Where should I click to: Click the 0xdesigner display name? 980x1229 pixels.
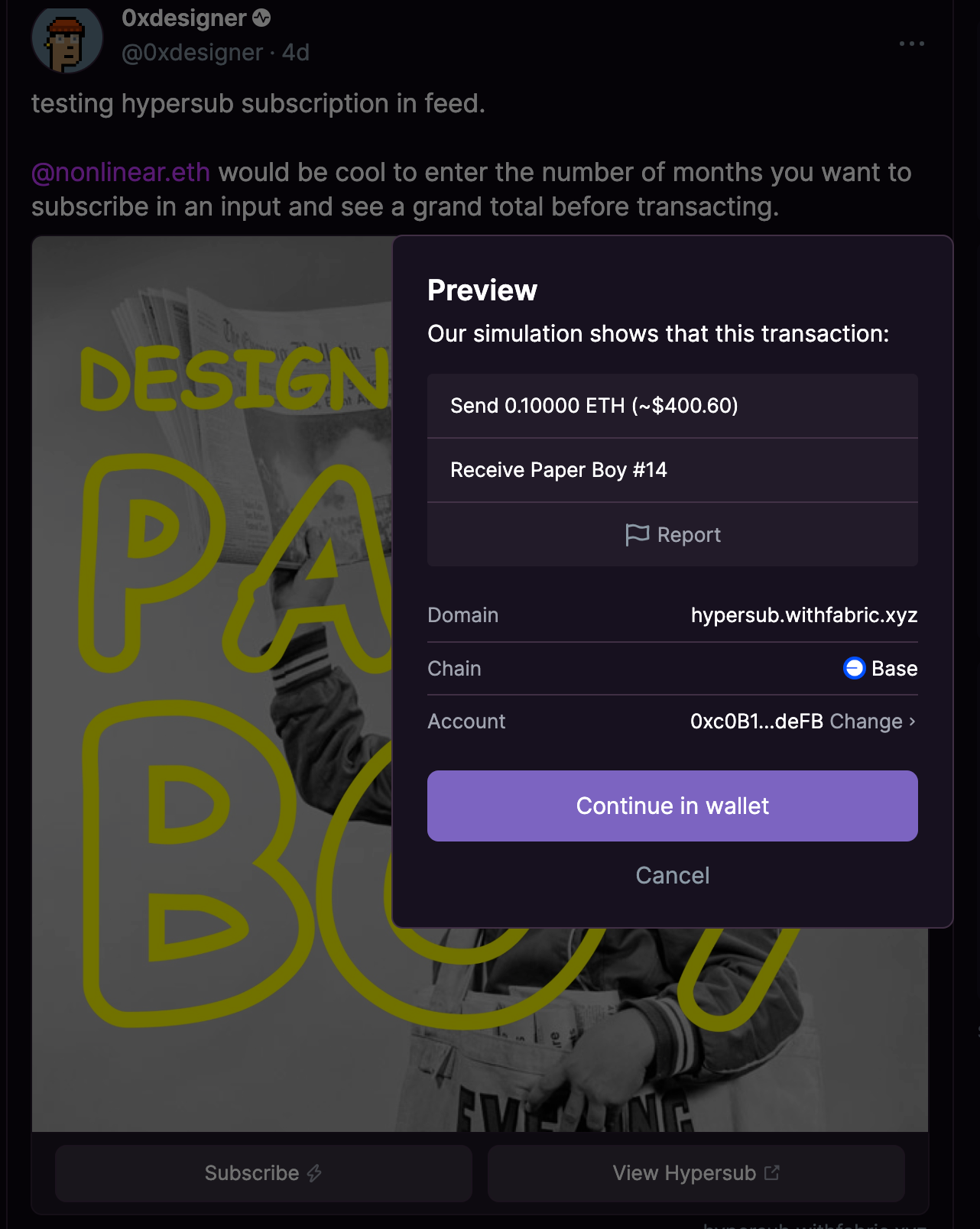184,18
